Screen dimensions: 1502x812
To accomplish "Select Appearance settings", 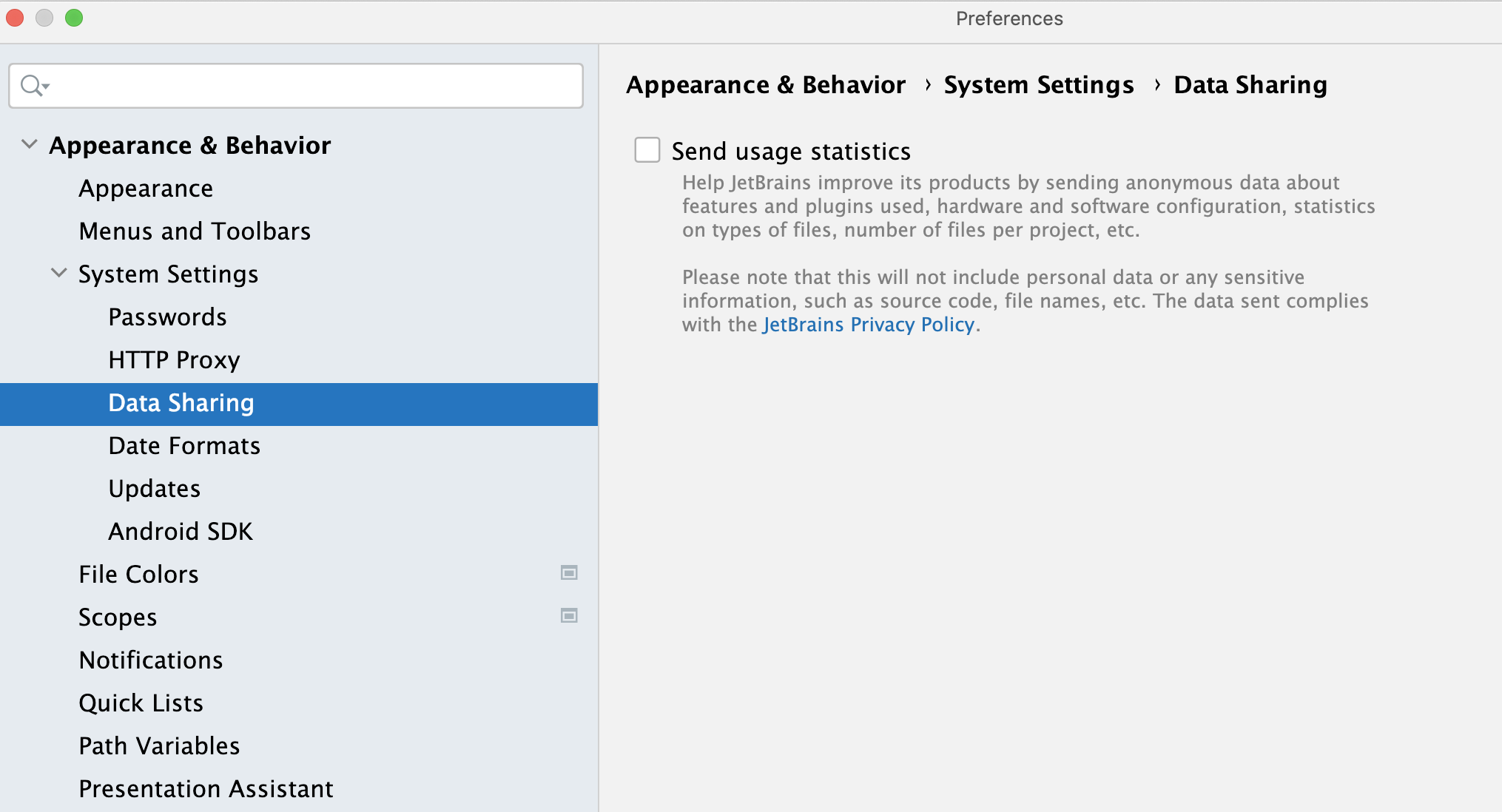I will pyautogui.click(x=147, y=188).
